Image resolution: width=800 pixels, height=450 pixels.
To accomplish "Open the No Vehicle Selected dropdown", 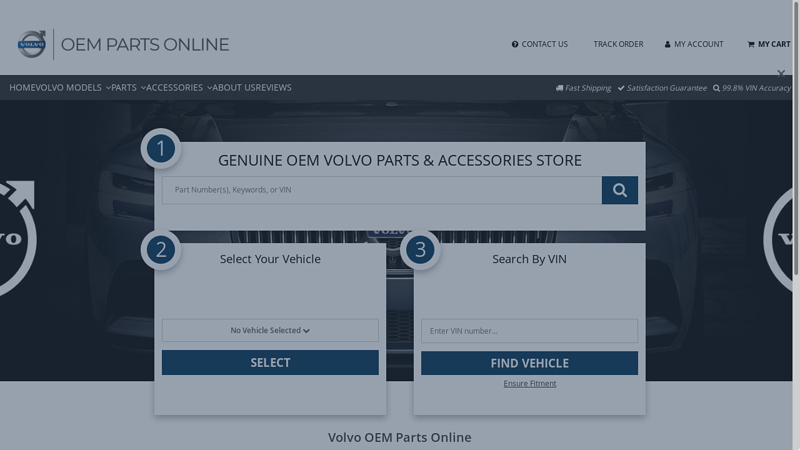I will point(270,331).
